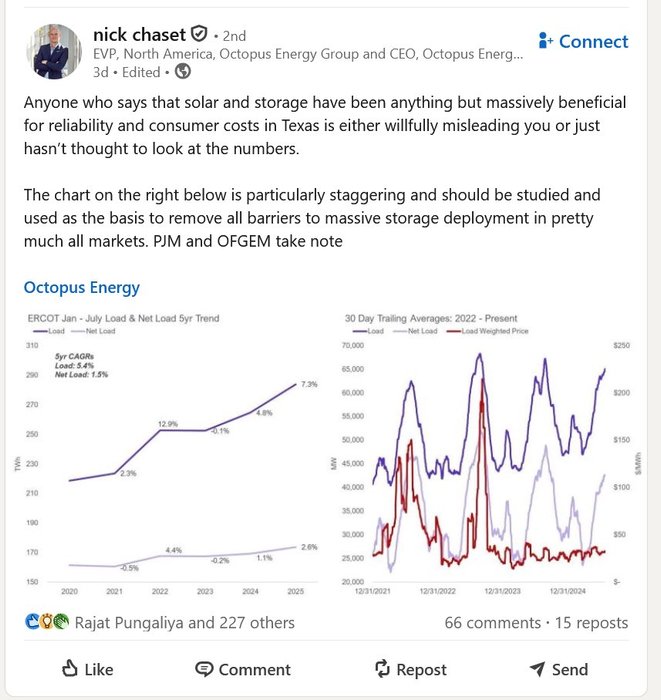
Task: Click the Like label text
Action: point(99,670)
